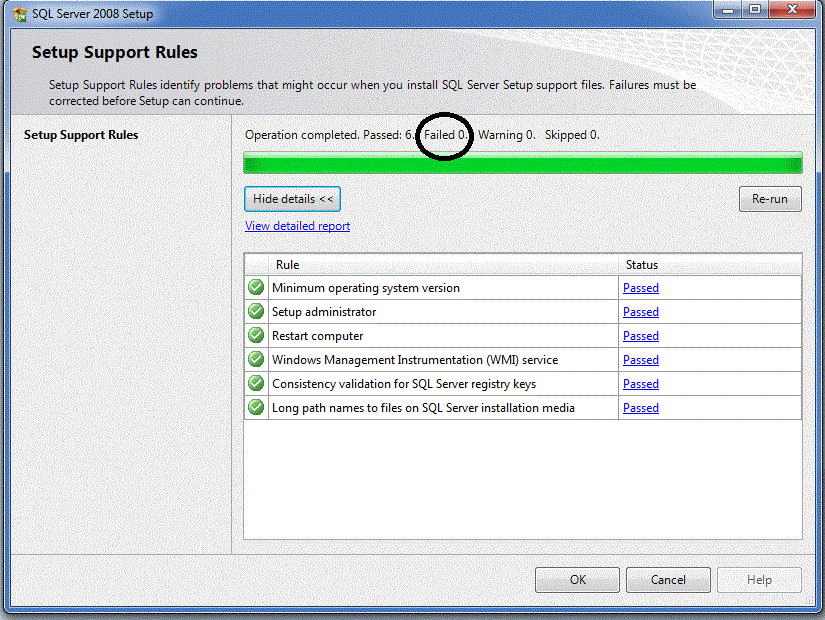Screen dimensions: 825x620
Task: Close the SQL Server 2008 Setup window
Action: pos(792,9)
